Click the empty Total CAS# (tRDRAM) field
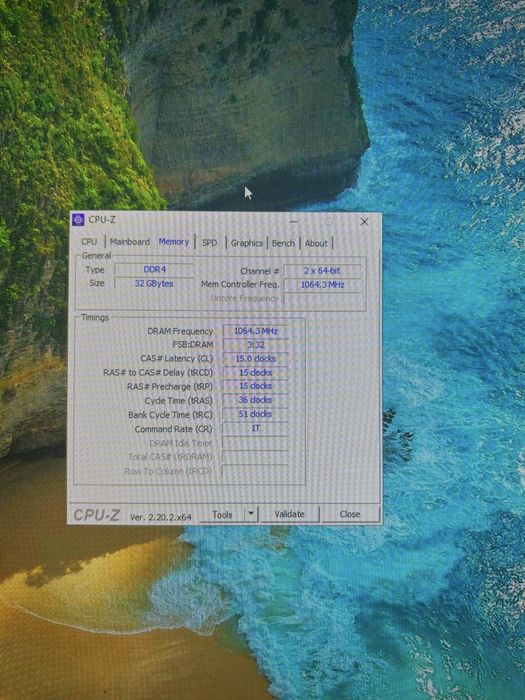This screenshot has width=525, height=700. [255, 457]
